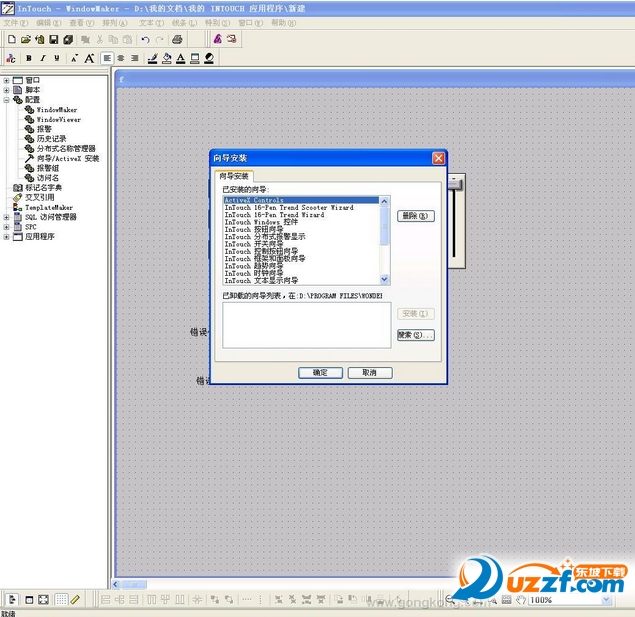Open the Fill Color picker
635x617 pixels.
[167, 58]
